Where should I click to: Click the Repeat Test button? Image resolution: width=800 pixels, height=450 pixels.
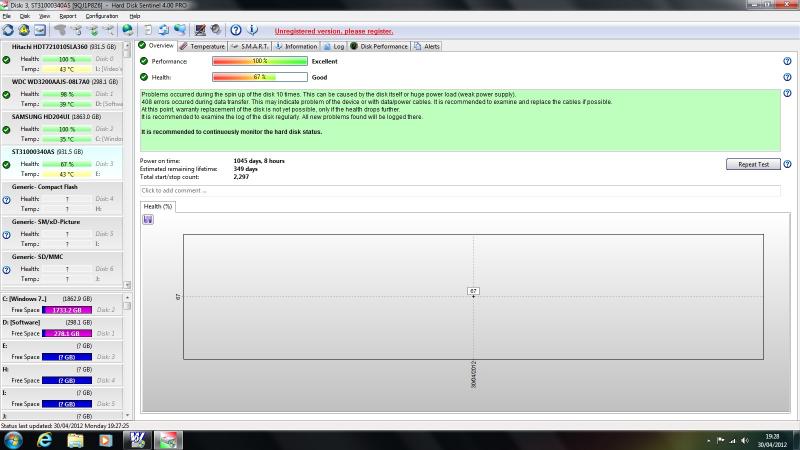(754, 164)
